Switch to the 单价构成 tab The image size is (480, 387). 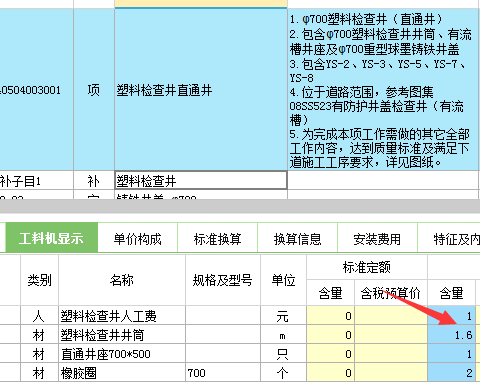pyautogui.click(x=137, y=238)
